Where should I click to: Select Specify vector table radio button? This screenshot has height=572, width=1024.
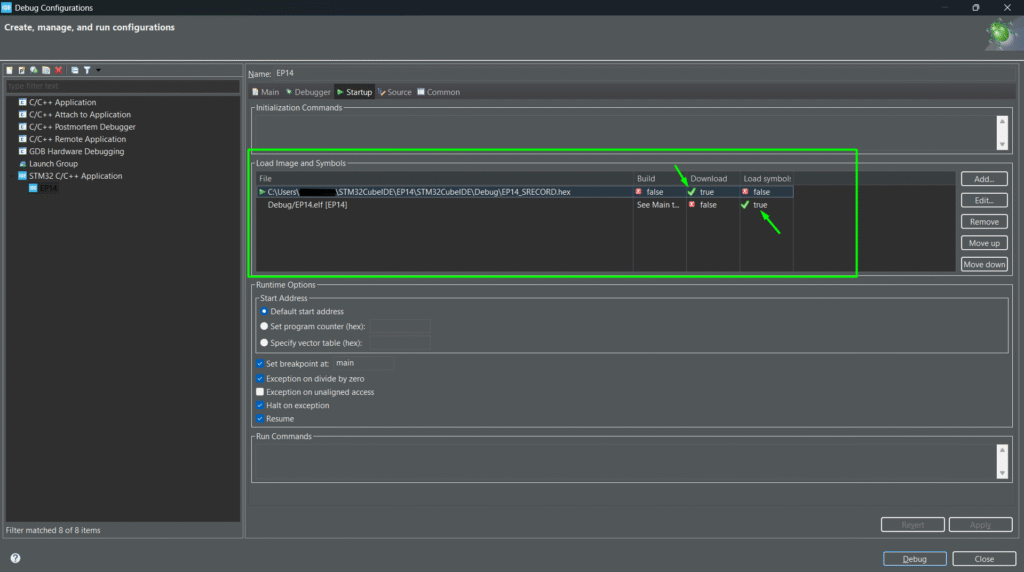(x=264, y=343)
